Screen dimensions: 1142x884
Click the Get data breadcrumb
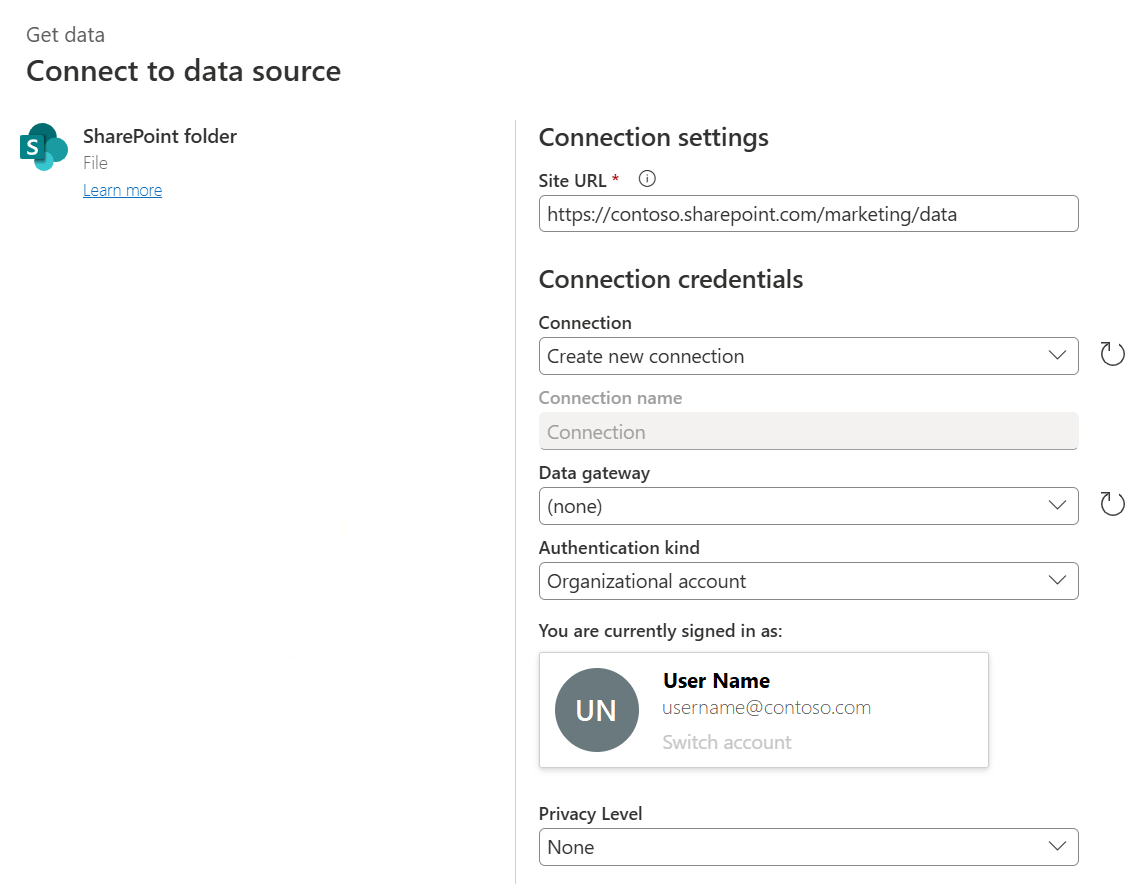65,34
